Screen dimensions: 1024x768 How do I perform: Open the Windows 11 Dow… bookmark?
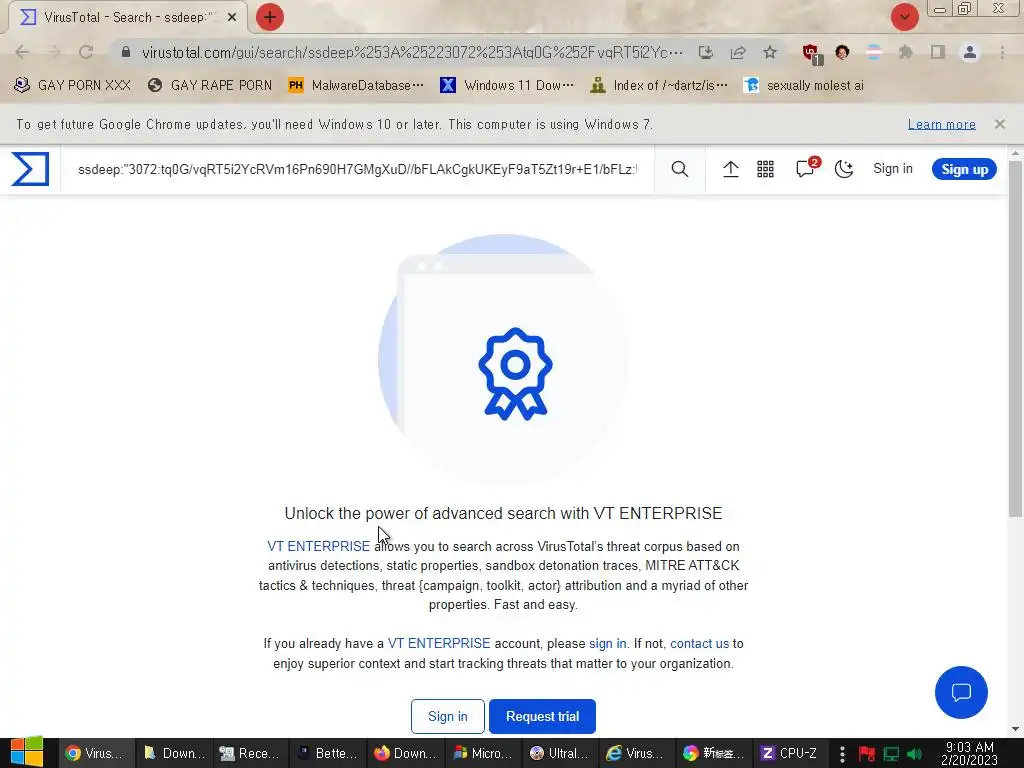507,86
